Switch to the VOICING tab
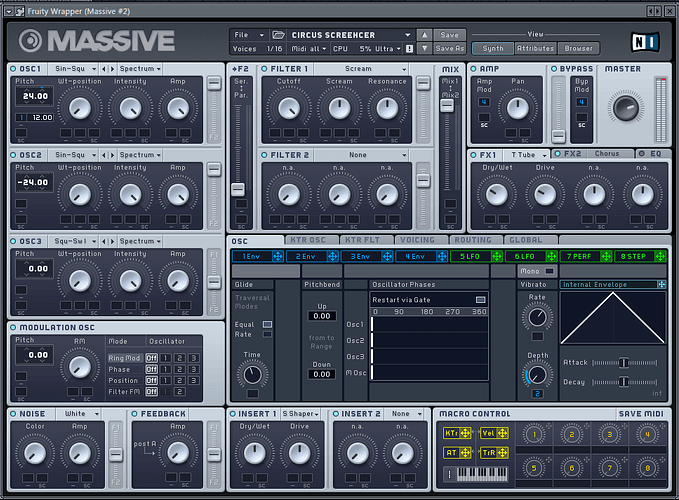Screen dimensions: 679x500 (417, 240)
